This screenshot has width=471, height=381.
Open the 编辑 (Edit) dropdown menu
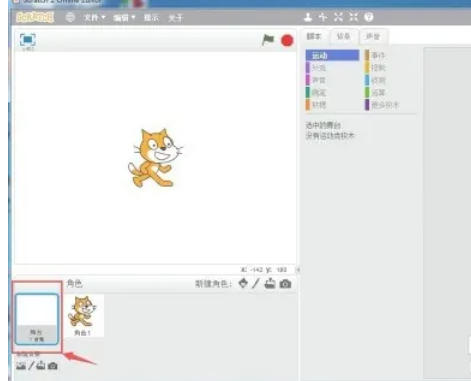(x=124, y=18)
